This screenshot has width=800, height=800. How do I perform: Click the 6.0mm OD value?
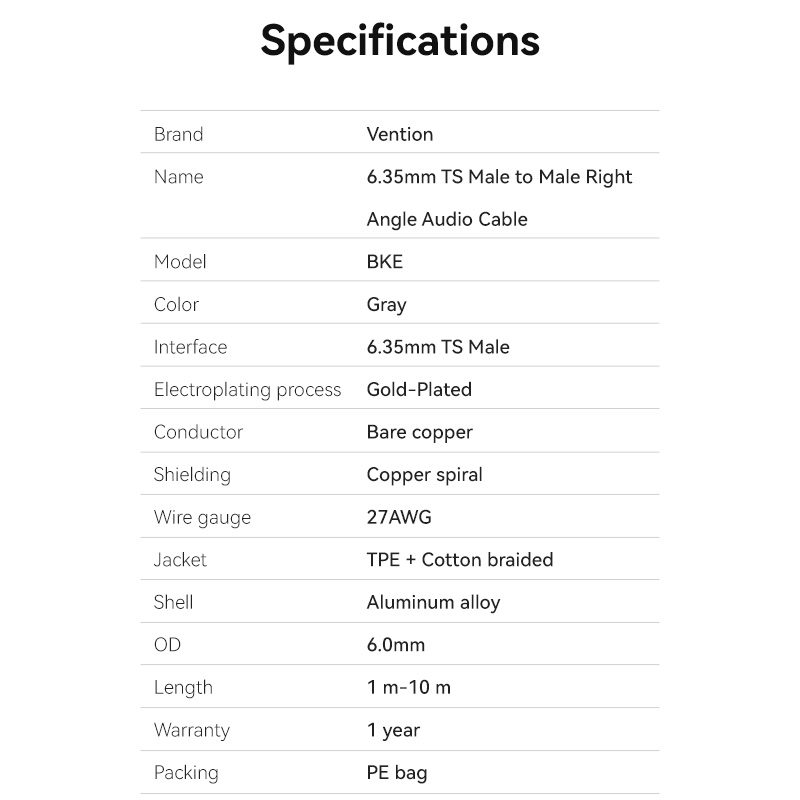(396, 645)
